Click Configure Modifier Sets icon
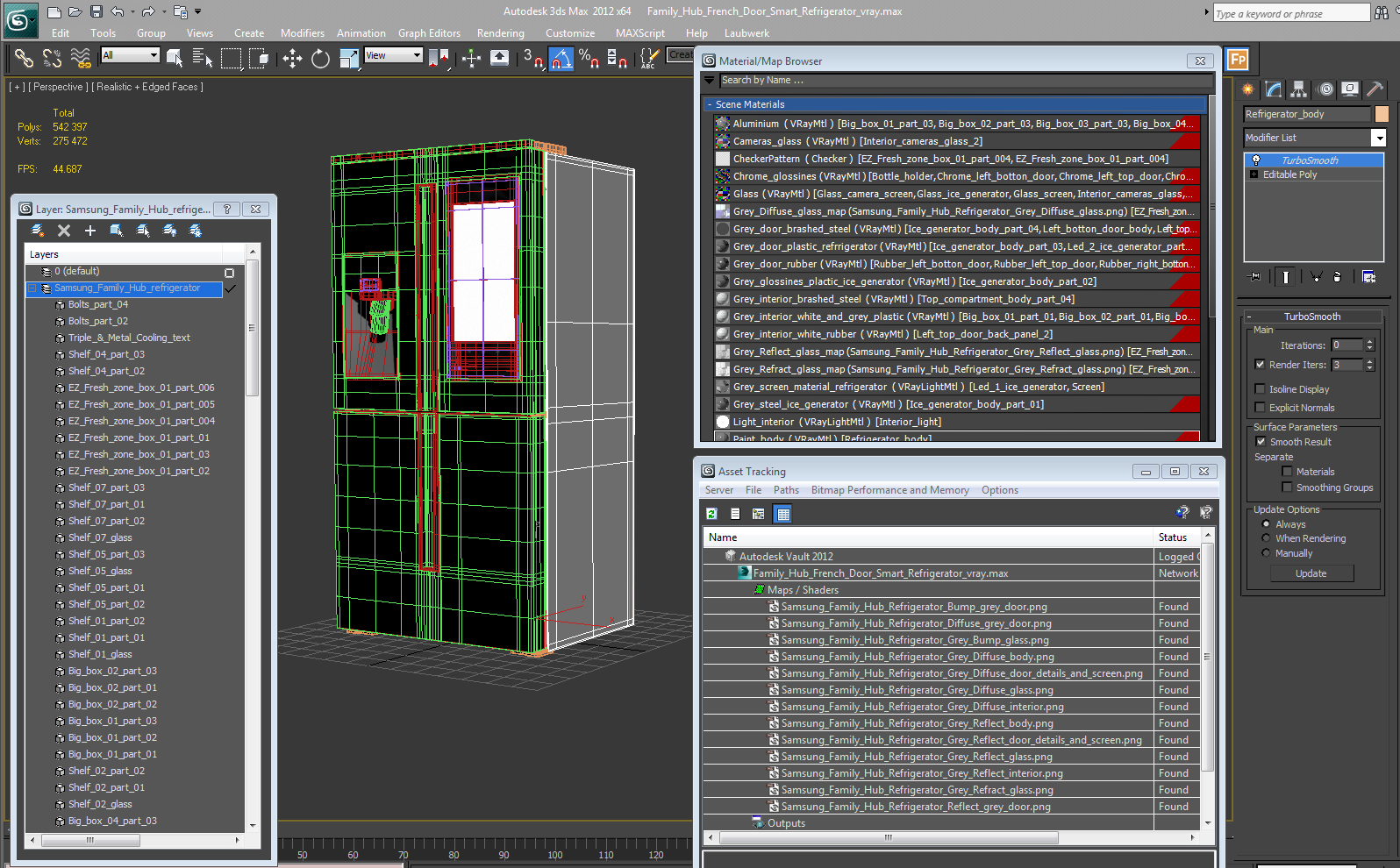This screenshot has height=868, width=1400. click(1368, 276)
